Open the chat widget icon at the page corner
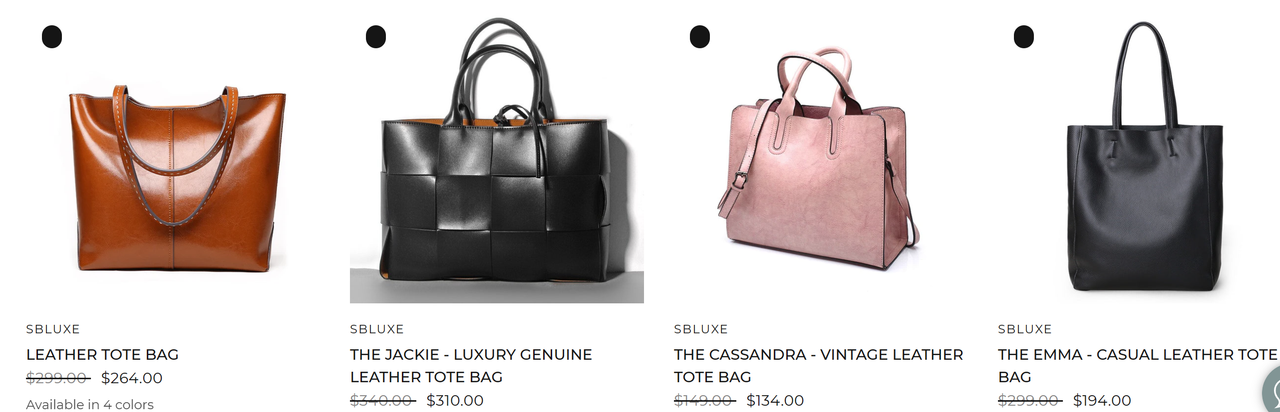The width and height of the screenshot is (1280, 412). click(x=1270, y=392)
